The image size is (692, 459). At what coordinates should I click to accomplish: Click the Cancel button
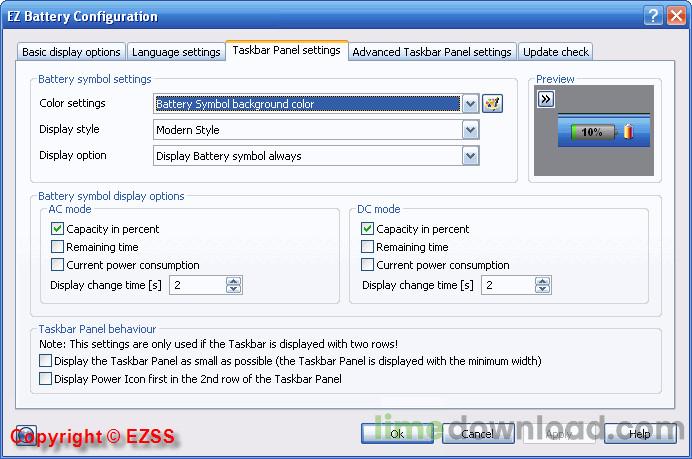point(478,434)
